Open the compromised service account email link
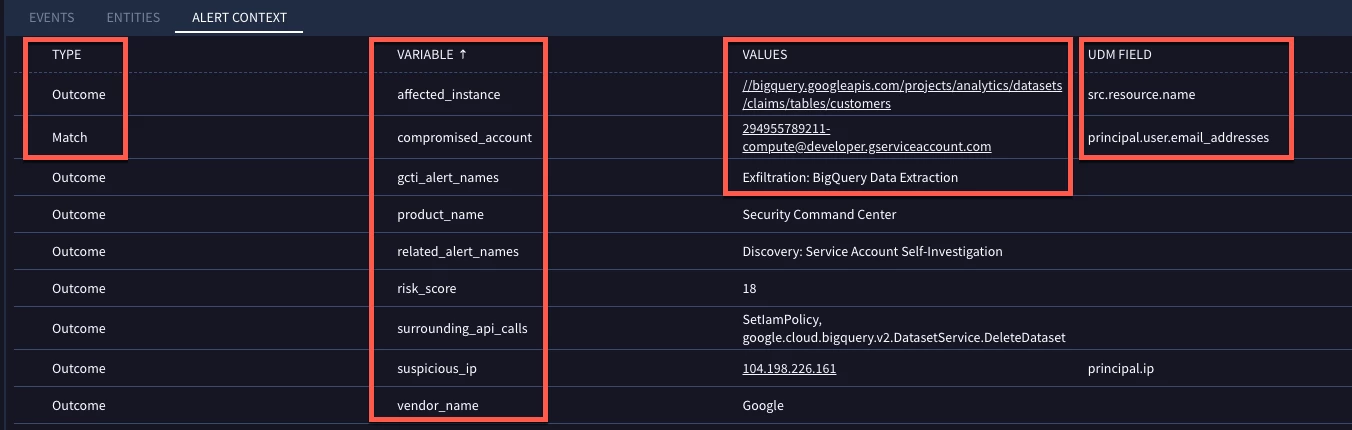The image size is (1352, 430). pyautogui.click(x=866, y=138)
